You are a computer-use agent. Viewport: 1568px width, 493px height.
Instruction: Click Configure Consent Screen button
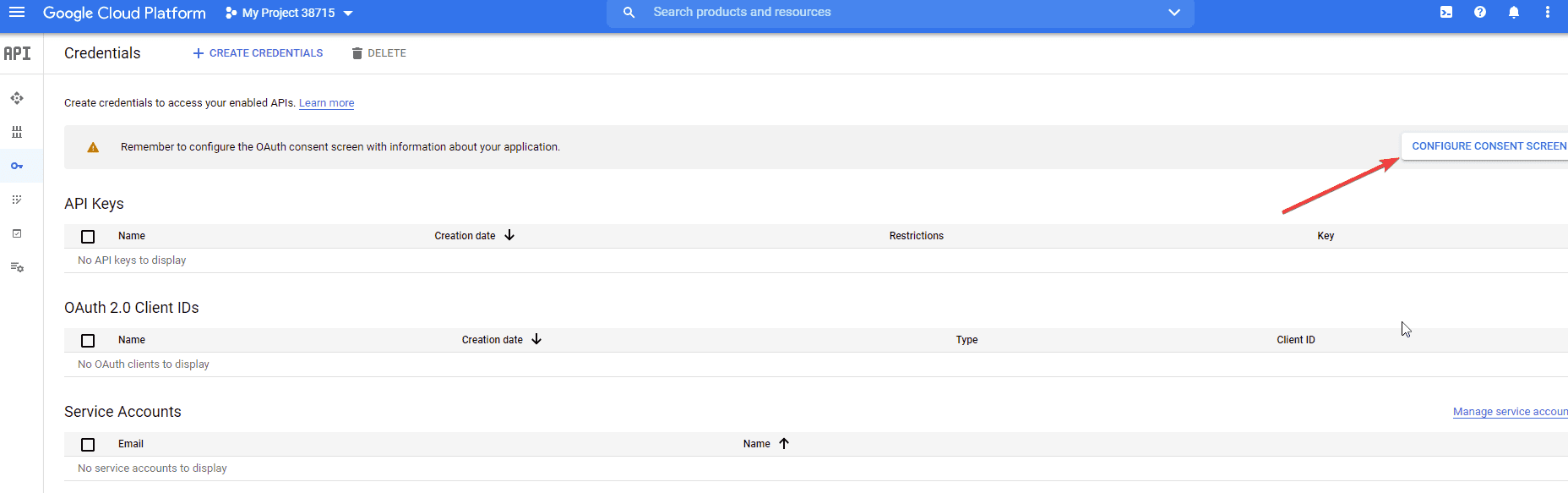[1488, 146]
